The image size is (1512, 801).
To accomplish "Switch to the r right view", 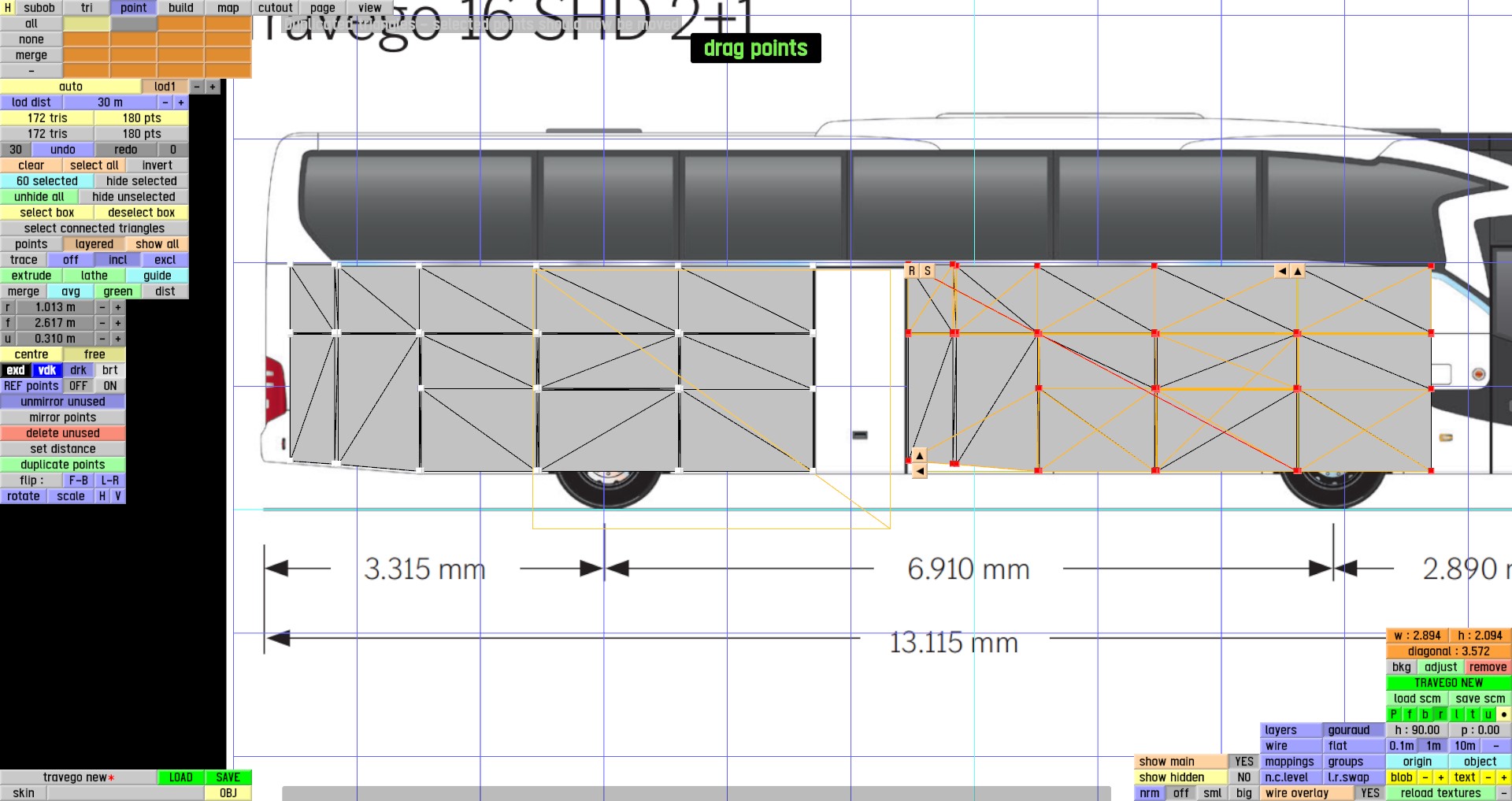I will click(x=1441, y=714).
